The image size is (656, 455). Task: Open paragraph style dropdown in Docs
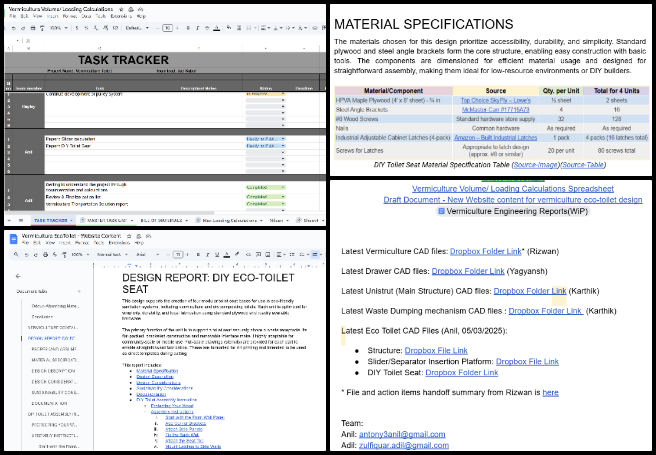coord(112,255)
